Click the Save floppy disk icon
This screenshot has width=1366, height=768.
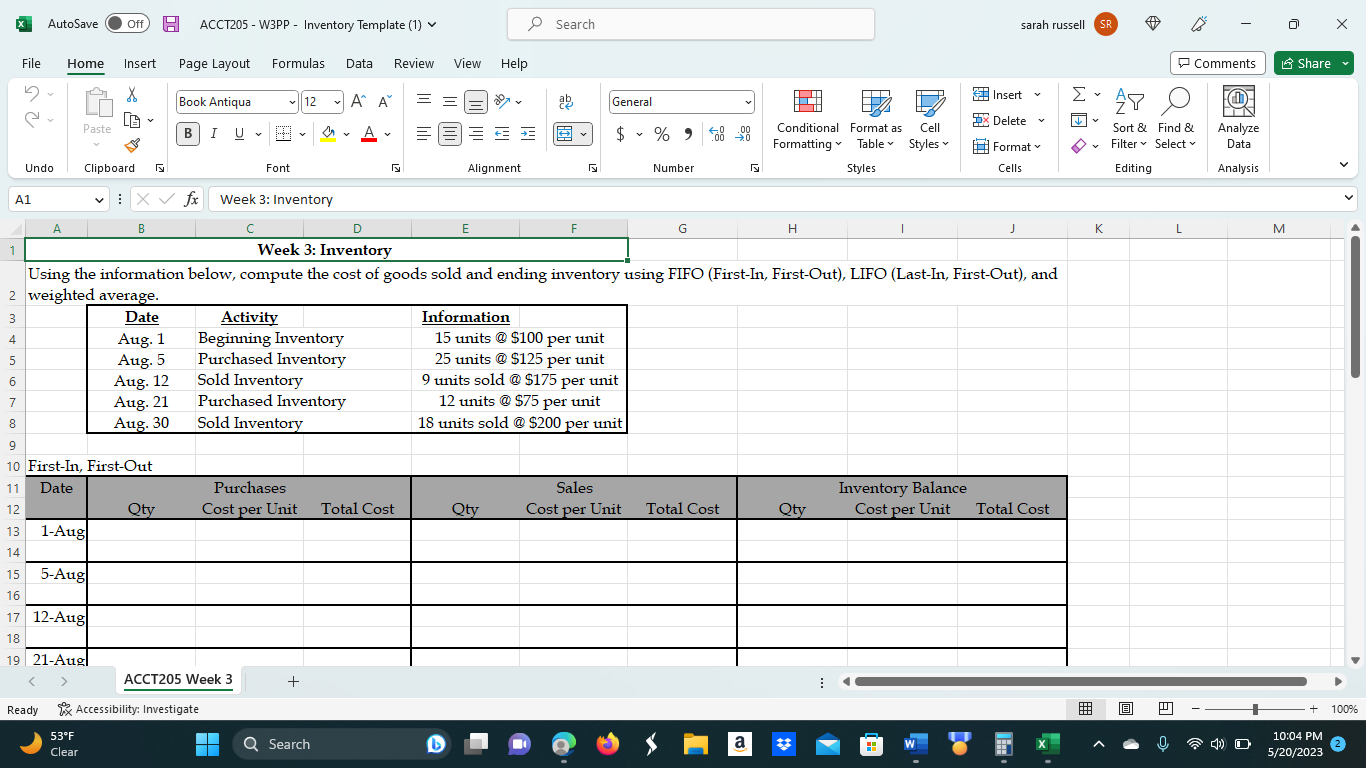[x=171, y=24]
